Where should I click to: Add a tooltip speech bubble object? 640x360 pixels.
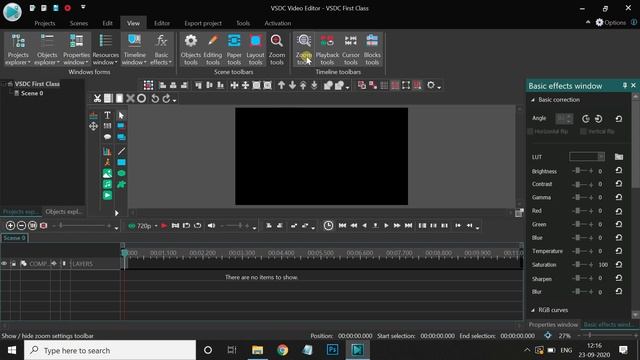pos(107,137)
